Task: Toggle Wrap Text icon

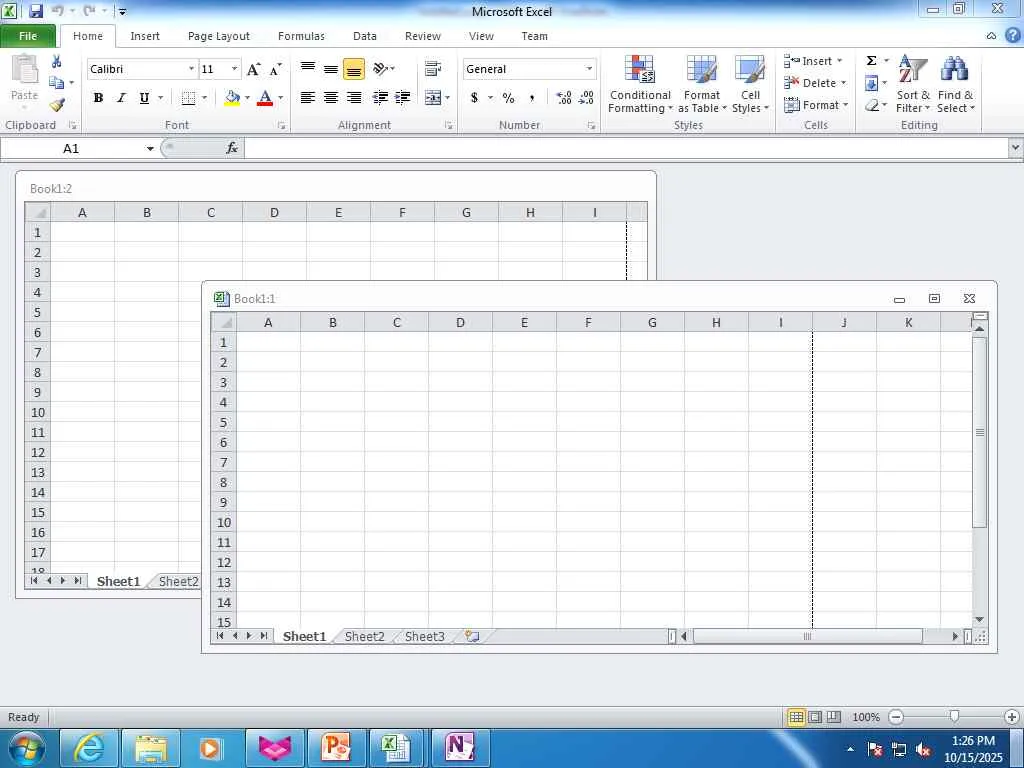Action: click(432, 69)
